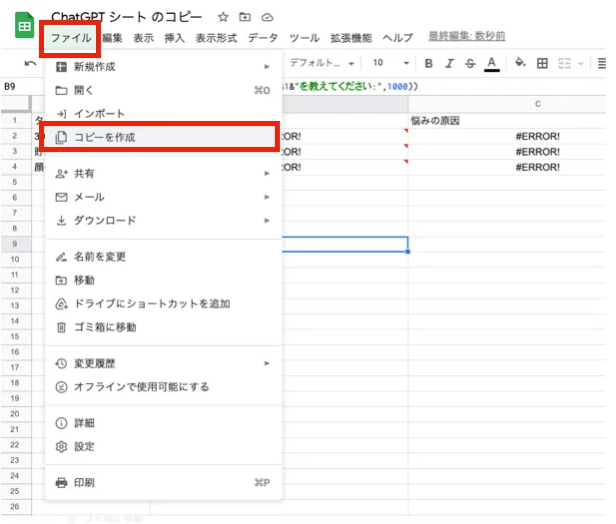
Task: Expand 新規作成 submenu
Action: point(163,67)
